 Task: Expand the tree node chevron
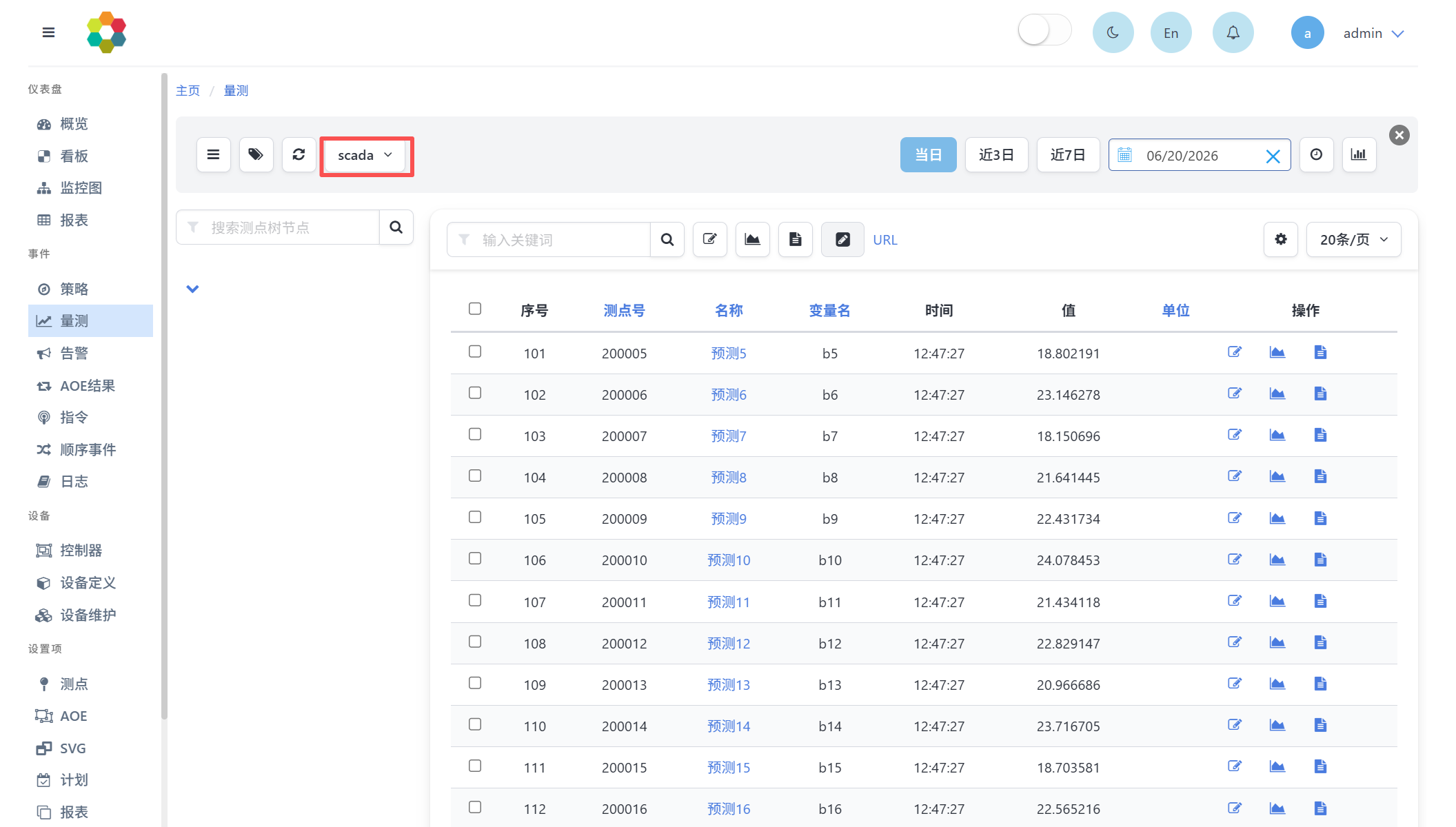tap(192, 289)
